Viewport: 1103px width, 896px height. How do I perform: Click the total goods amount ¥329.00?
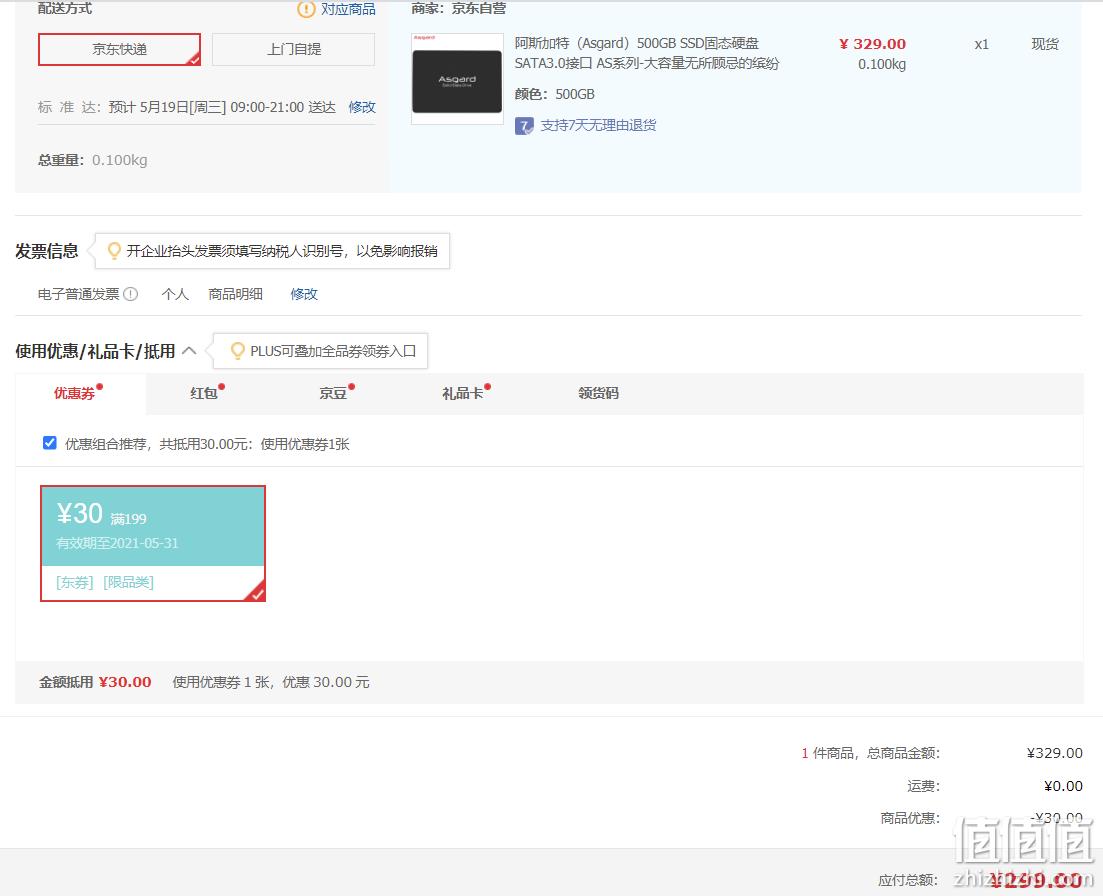point(1054,753)
